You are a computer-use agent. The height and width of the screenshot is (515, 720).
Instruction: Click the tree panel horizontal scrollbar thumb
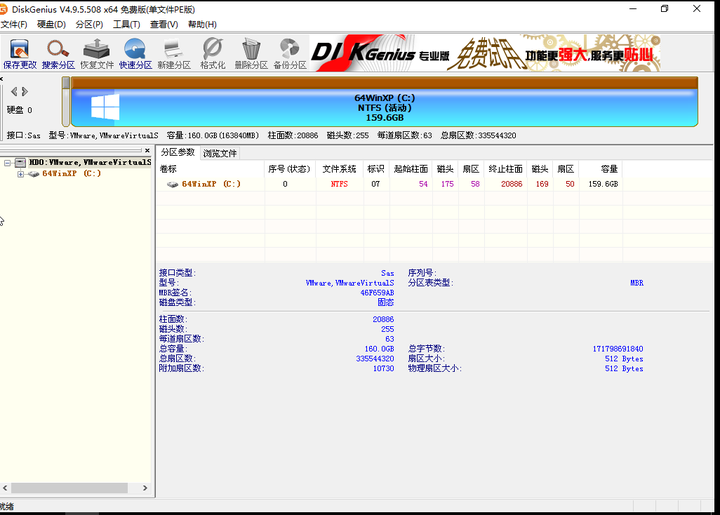(x=69, y=488)
